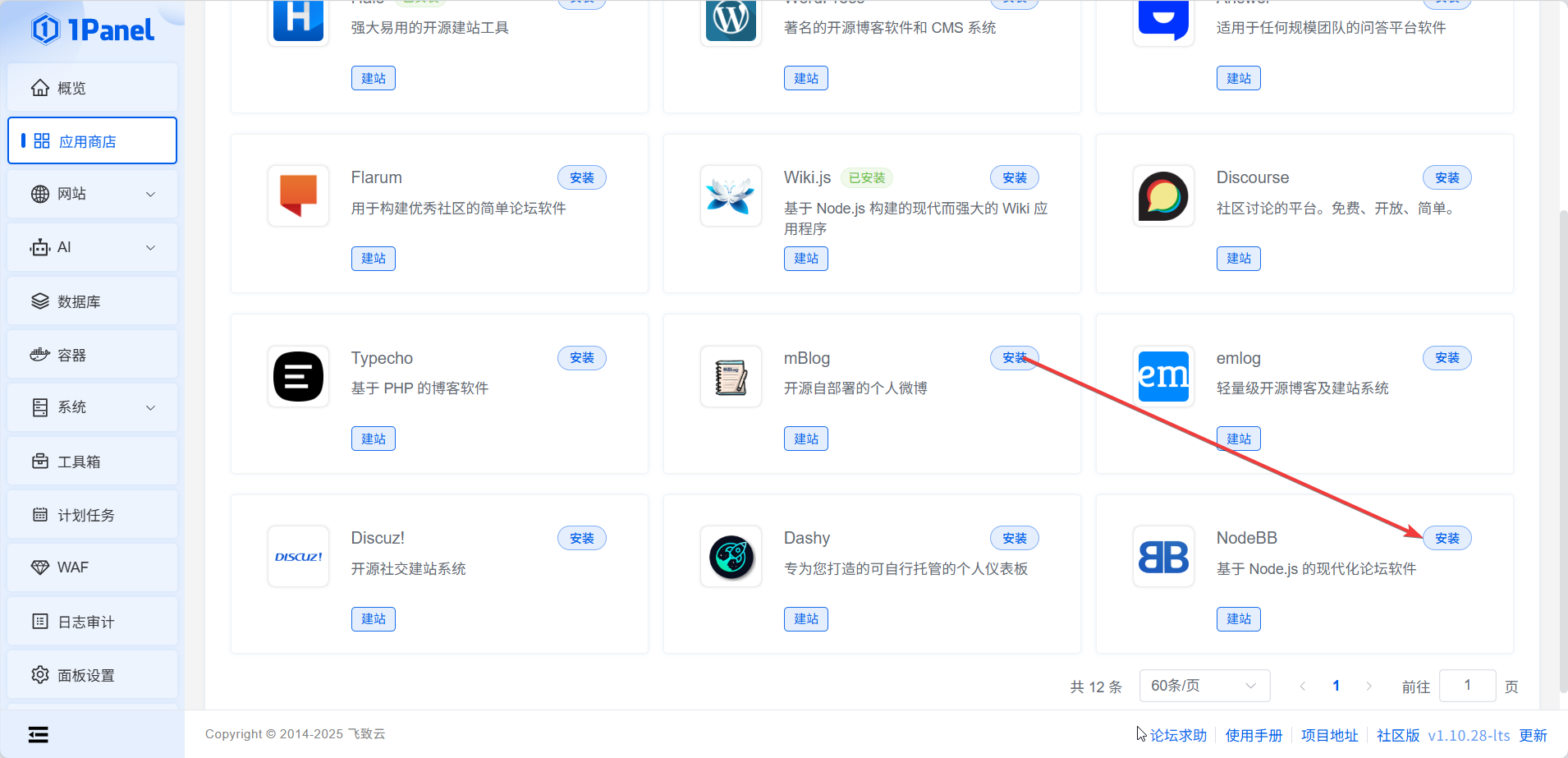Image resolution: width=1568 pixels, height=758 pixels.
Task: Click the 1Panel logo
Action: click(x=93, y=30)
